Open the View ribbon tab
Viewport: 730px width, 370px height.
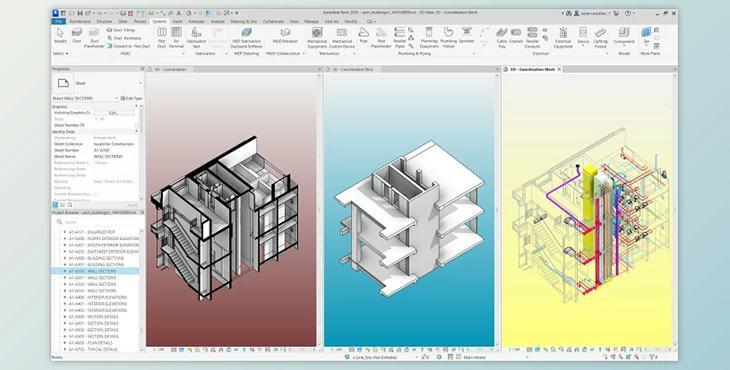point(294,21)
